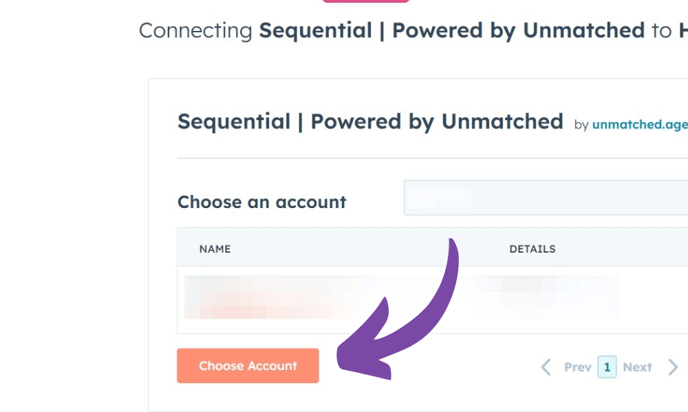Sort by the DETAILS column header
Viewport: 688px width, 412px height.
pyautogui.click(x=532, y=249)
